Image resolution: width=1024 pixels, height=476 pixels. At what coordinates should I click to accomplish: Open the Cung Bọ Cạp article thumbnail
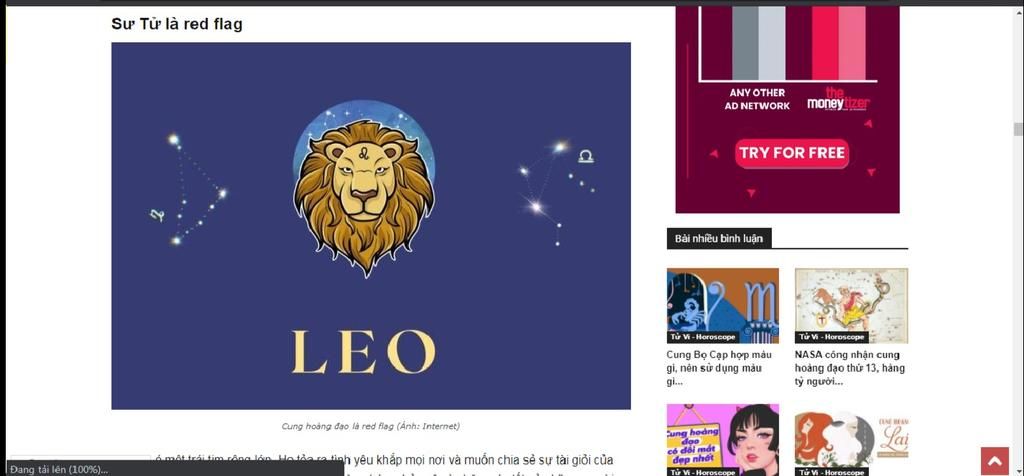point(722,306)
